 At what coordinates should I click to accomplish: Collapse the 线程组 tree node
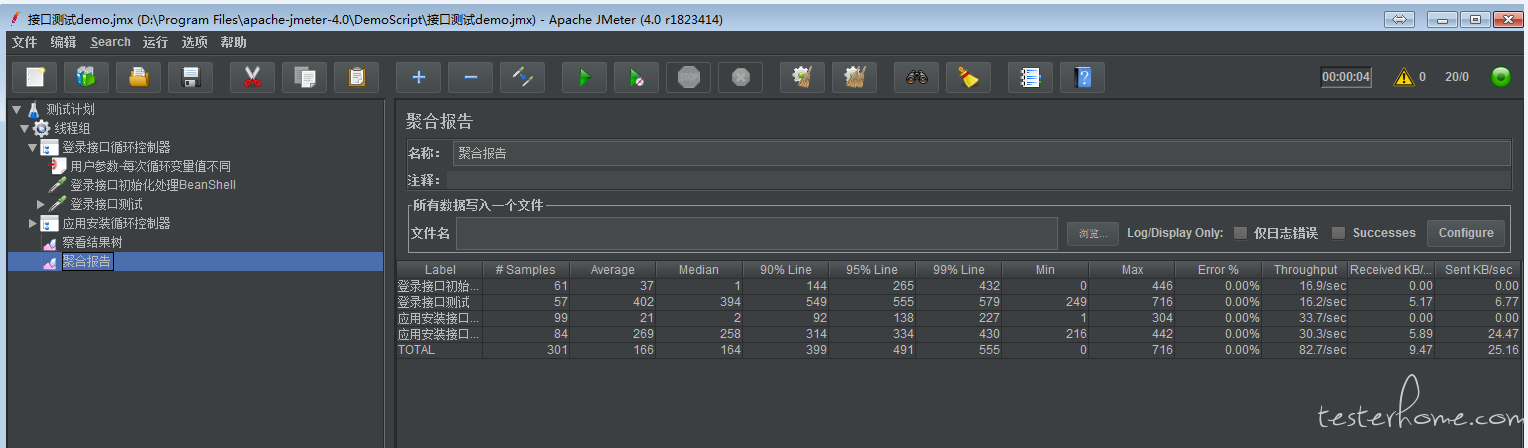[24, 128]
